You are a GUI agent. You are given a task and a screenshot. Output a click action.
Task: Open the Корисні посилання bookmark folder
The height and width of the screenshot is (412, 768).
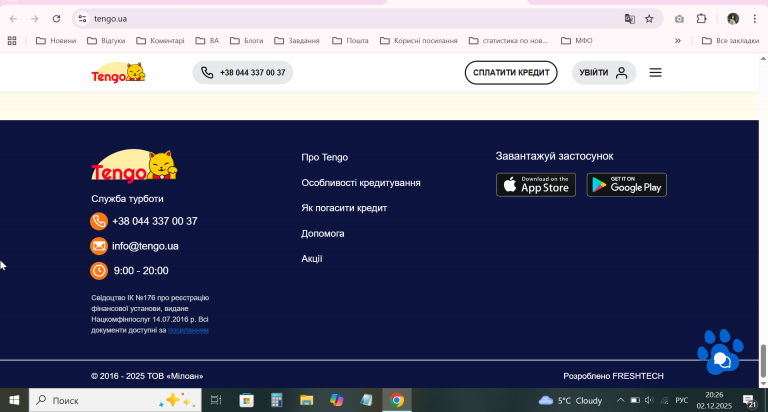419,41
